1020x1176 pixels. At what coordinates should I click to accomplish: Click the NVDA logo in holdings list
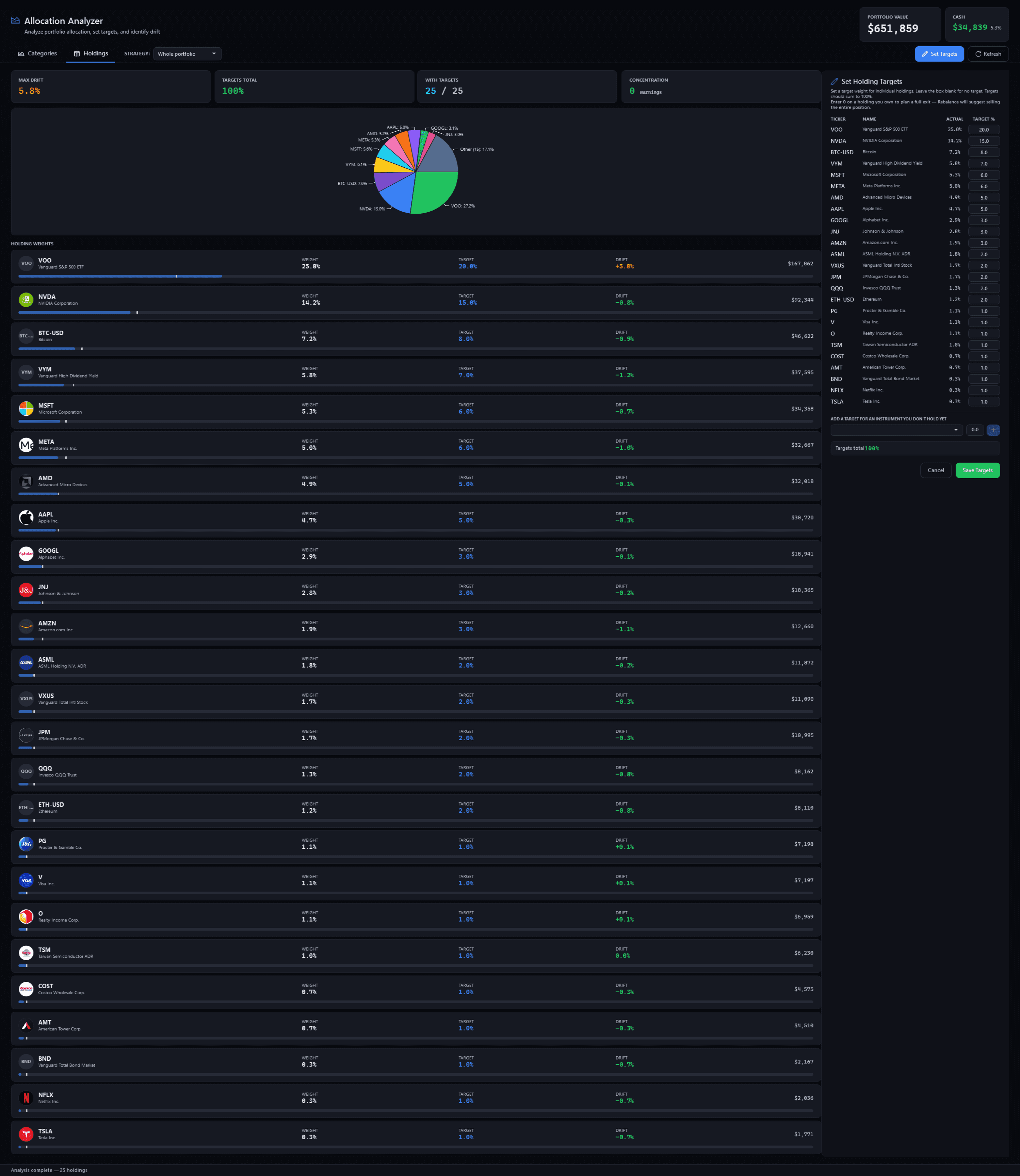coord(26,299)
